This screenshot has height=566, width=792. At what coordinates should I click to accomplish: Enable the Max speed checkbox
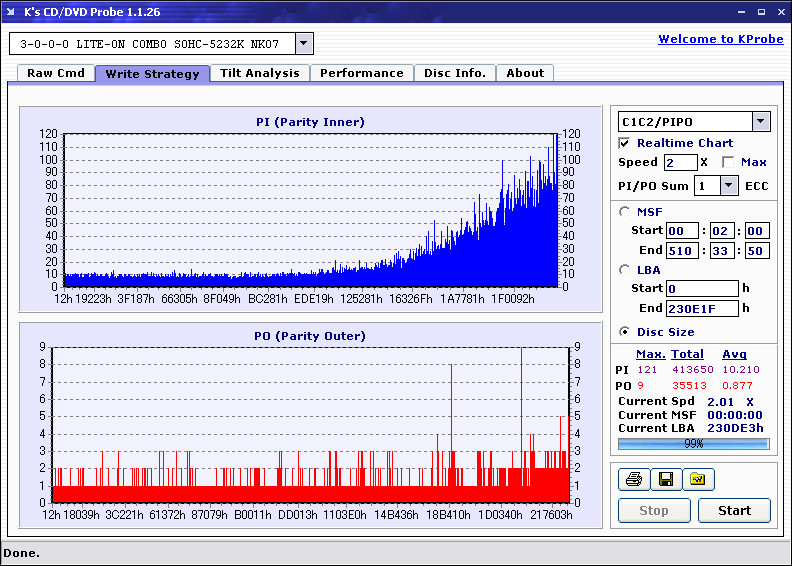click(x=728, y=162)
